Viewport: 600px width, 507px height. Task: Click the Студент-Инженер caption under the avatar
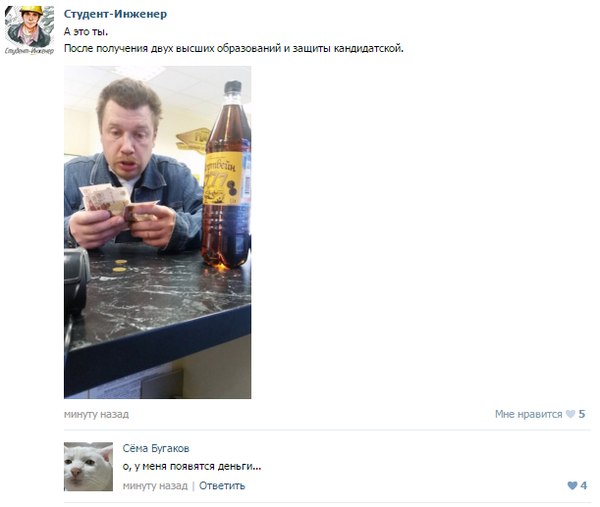29,51
